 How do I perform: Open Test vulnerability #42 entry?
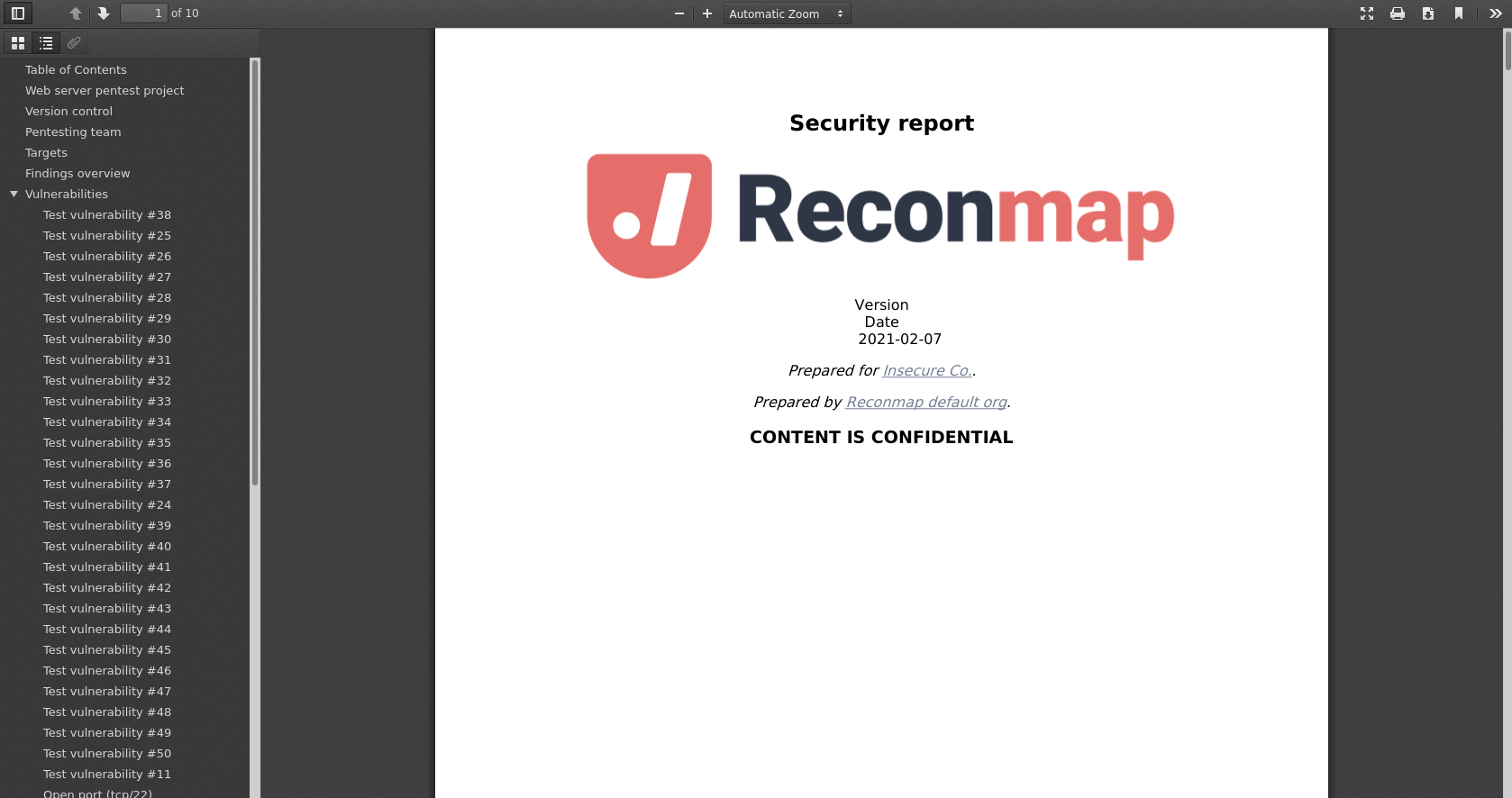point(107,587)
